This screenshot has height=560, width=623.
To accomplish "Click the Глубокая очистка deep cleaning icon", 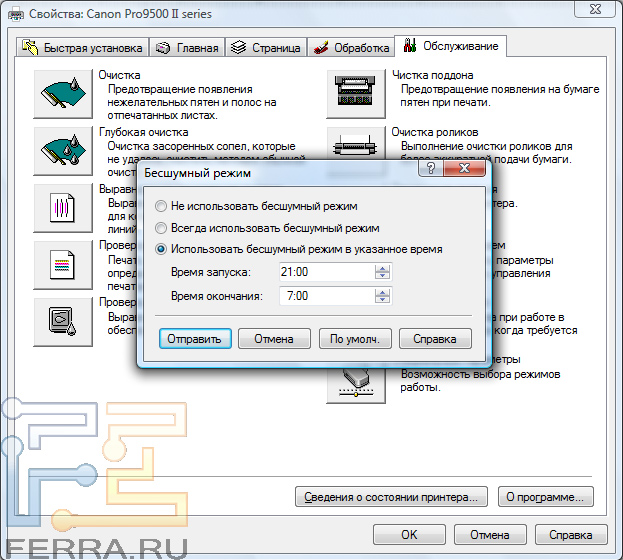I will click(63, 151).
